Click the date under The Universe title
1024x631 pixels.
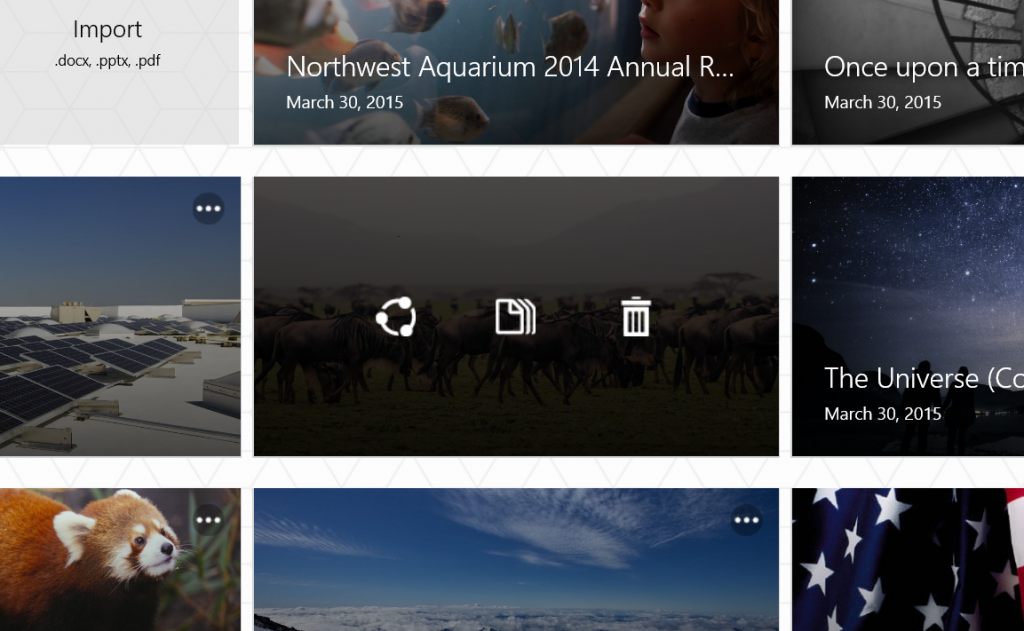click(x=882, y=413)
